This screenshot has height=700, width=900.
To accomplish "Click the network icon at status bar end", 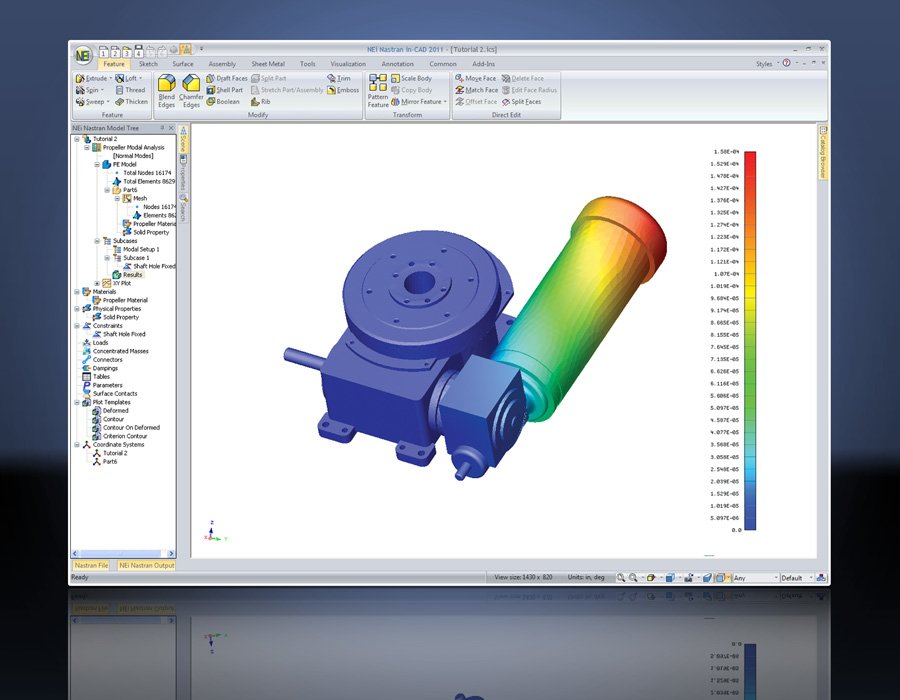I will [821, 578].
